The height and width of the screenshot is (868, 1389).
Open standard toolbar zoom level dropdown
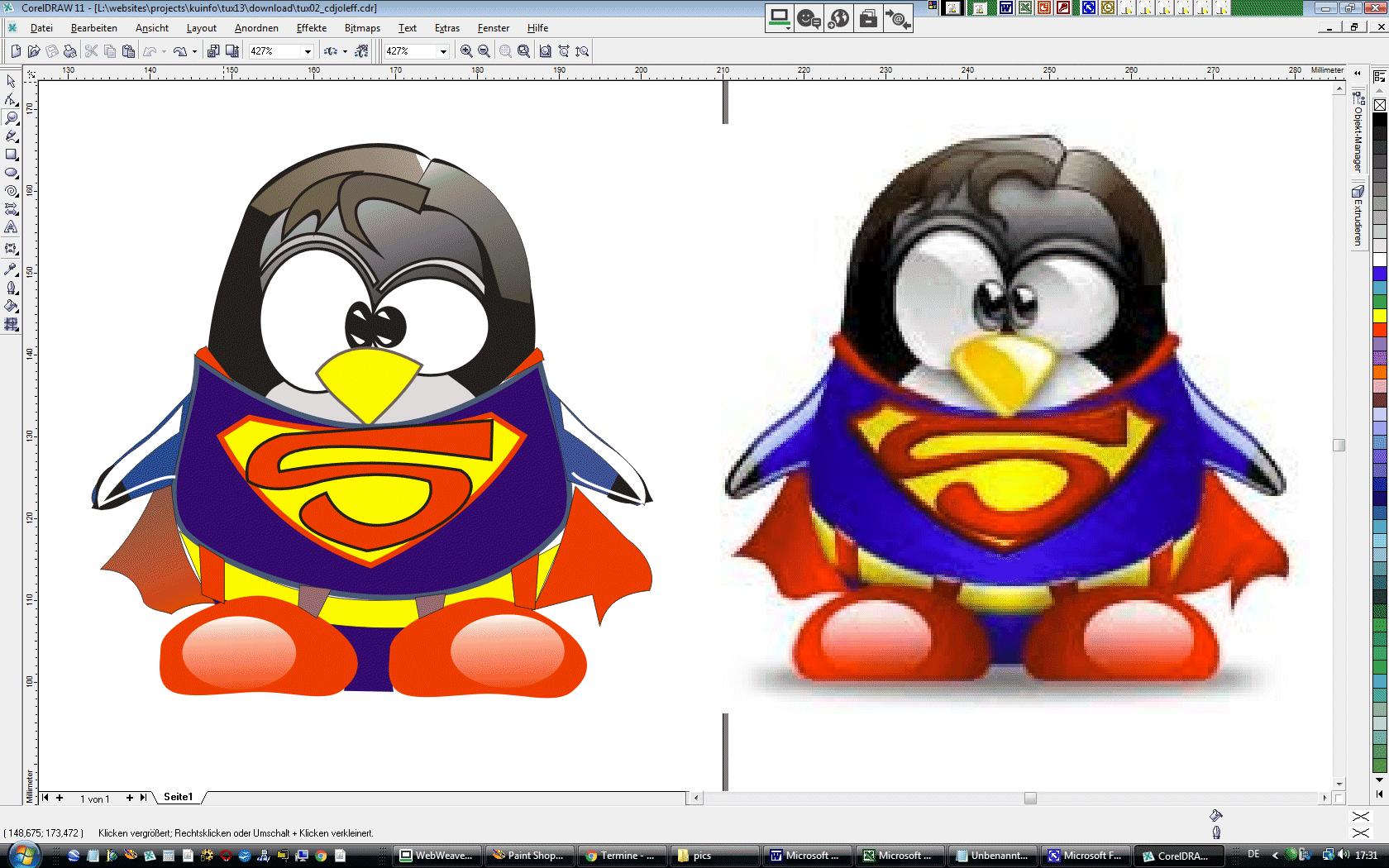[x=308, y=51]
